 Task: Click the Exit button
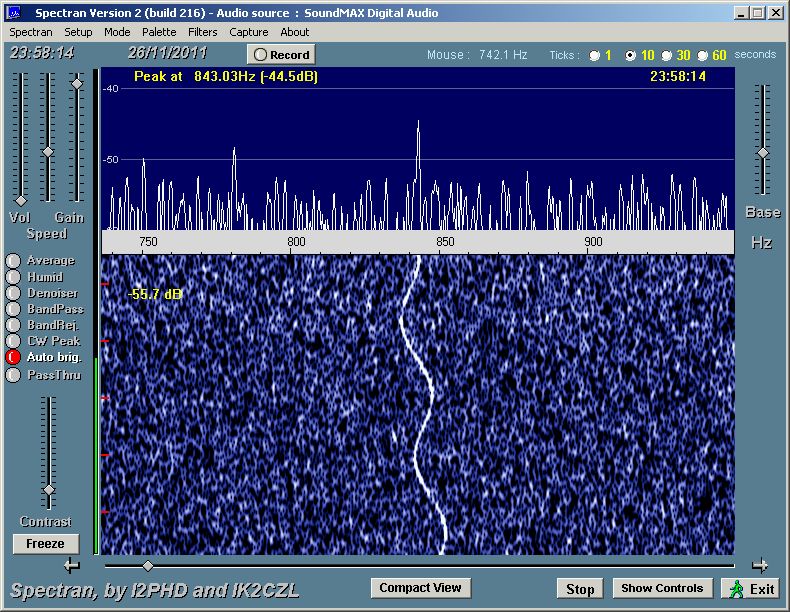[750, 588]
